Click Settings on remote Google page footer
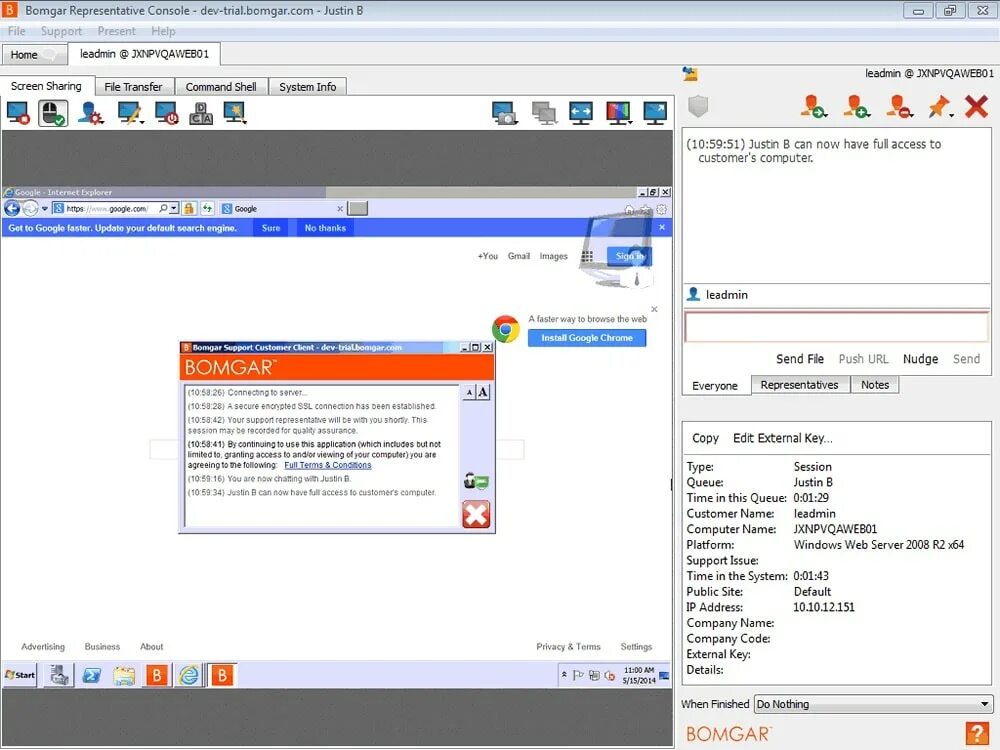Screen dimensions: 1000x750 click(x=636, y=646)
